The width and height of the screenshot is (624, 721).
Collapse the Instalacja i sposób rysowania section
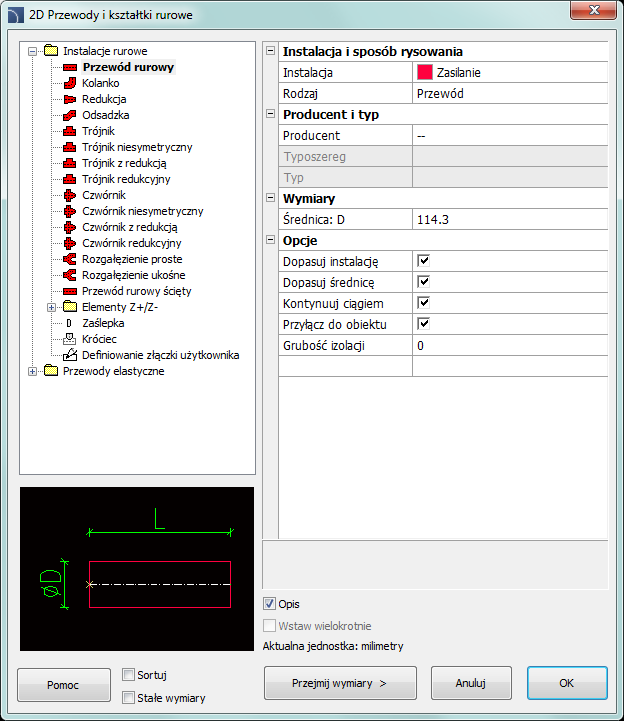[x=270, y=51]
